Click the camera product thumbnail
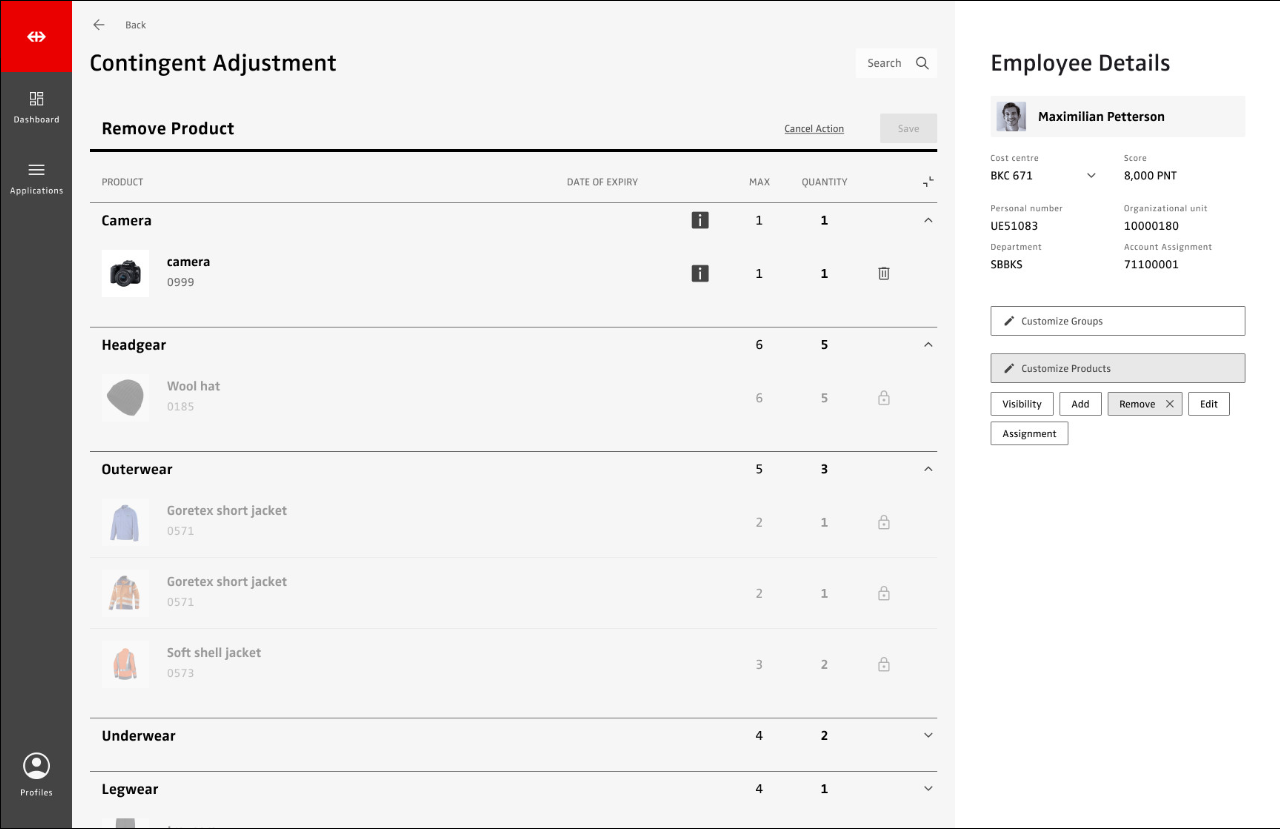This screenshot has width=1280, height=829. pyautogui.click(x=125, y=273)
